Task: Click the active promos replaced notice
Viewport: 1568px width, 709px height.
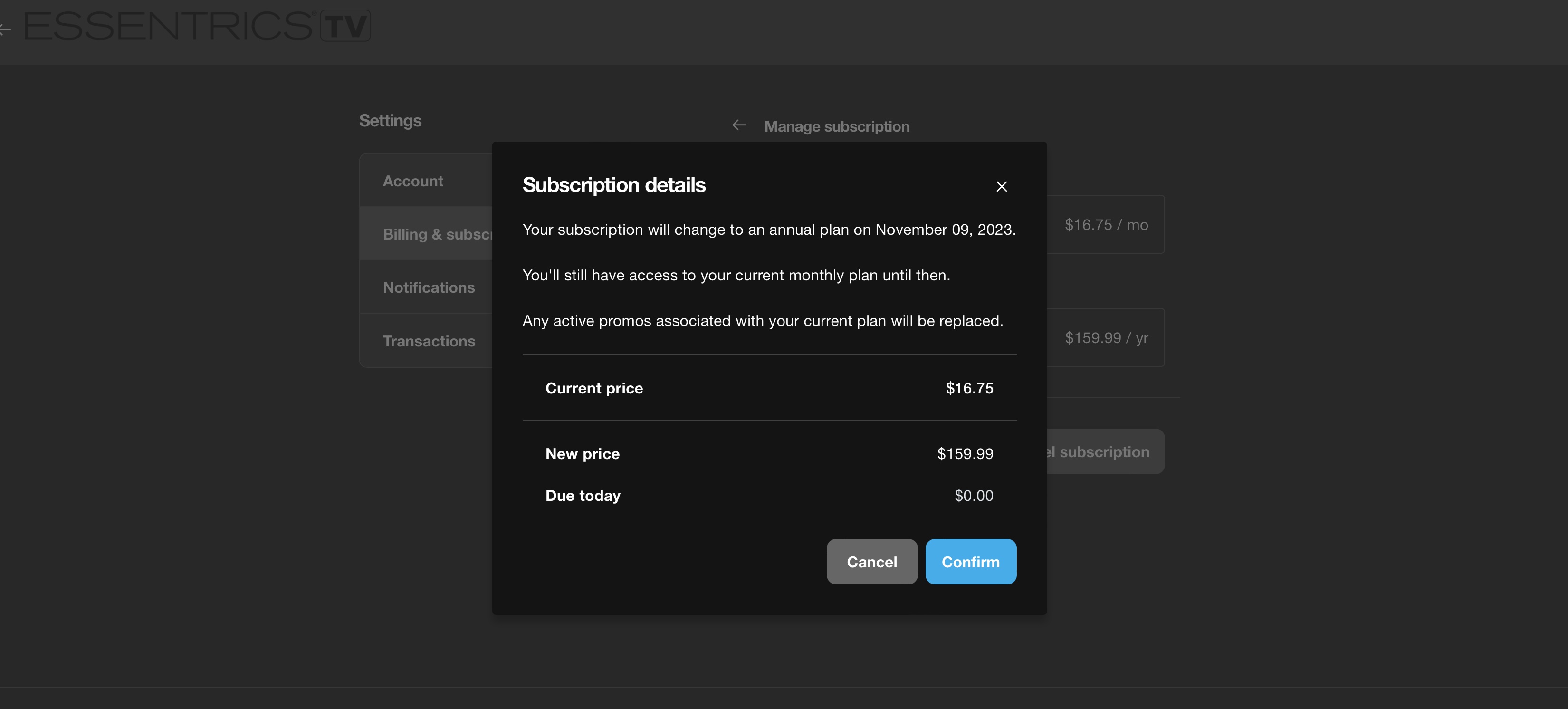Action: pos(763,321)
